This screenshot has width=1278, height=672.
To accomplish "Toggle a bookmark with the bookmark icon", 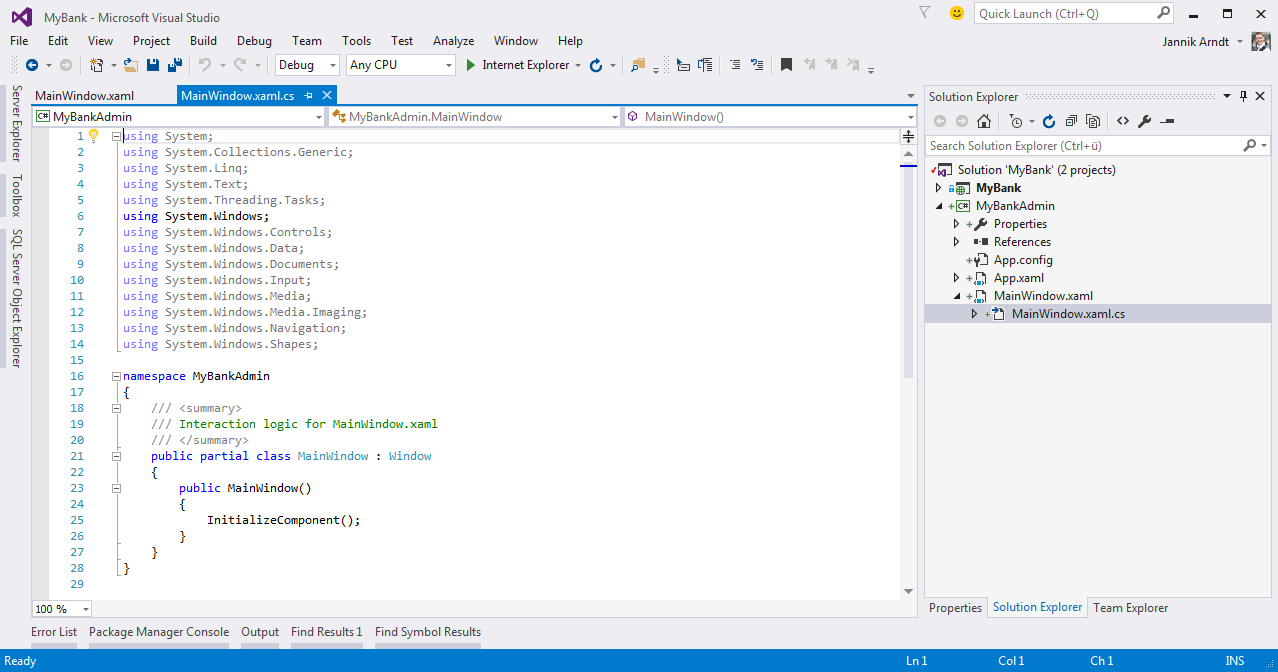I will coord(786,65).
